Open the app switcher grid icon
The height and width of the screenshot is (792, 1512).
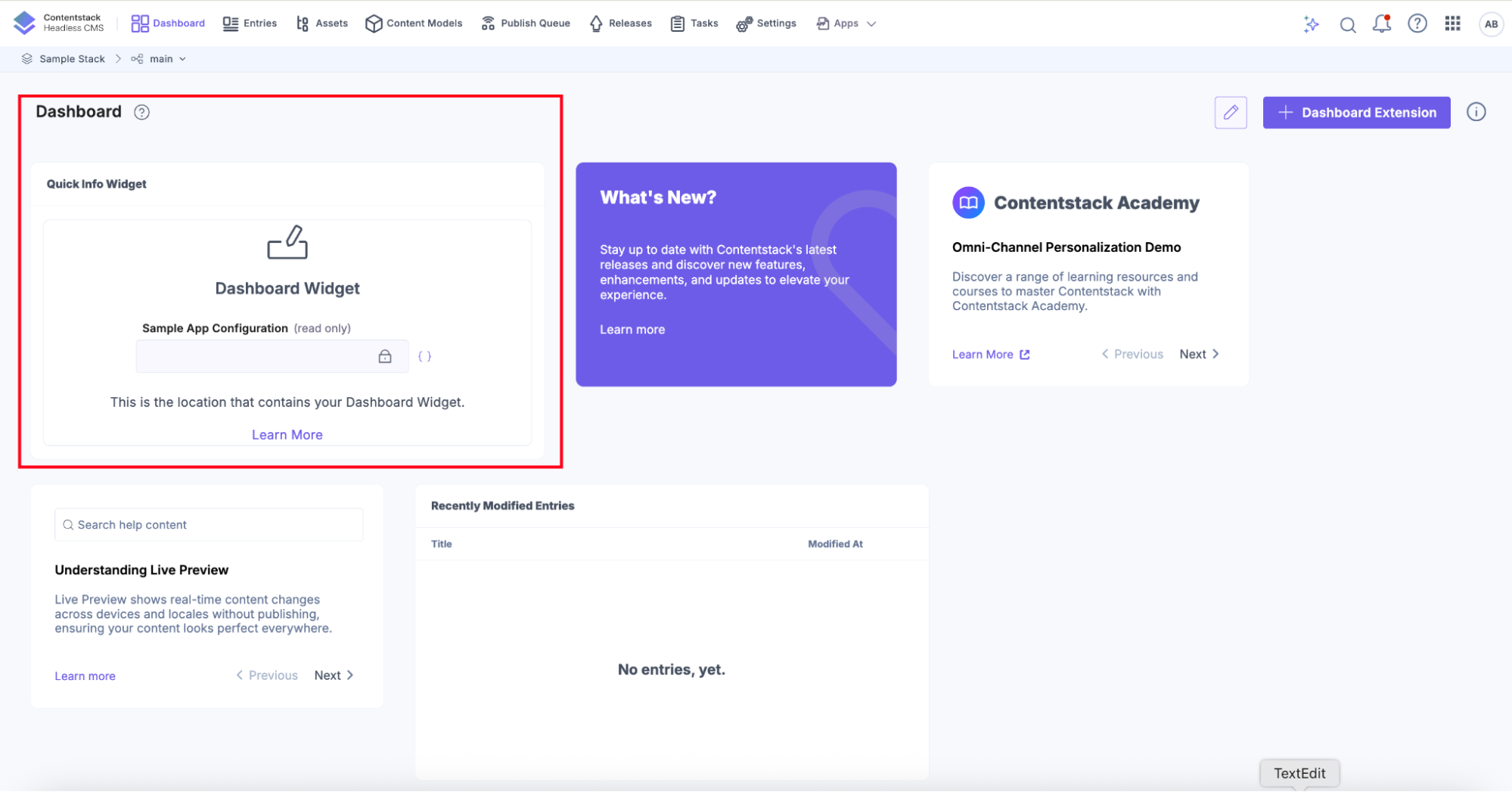tap(1452, 24)
